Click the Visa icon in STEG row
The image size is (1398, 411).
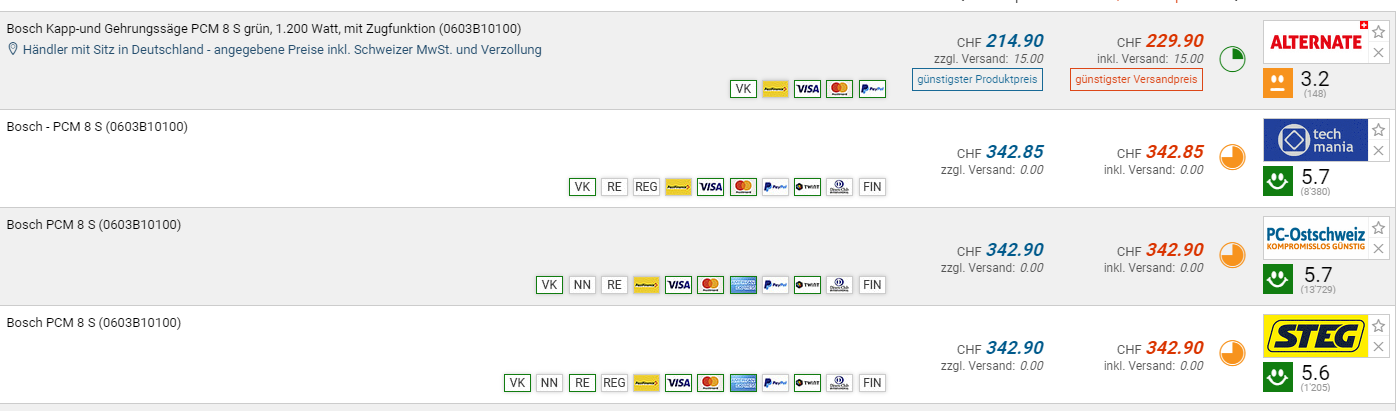click(679, 383)
